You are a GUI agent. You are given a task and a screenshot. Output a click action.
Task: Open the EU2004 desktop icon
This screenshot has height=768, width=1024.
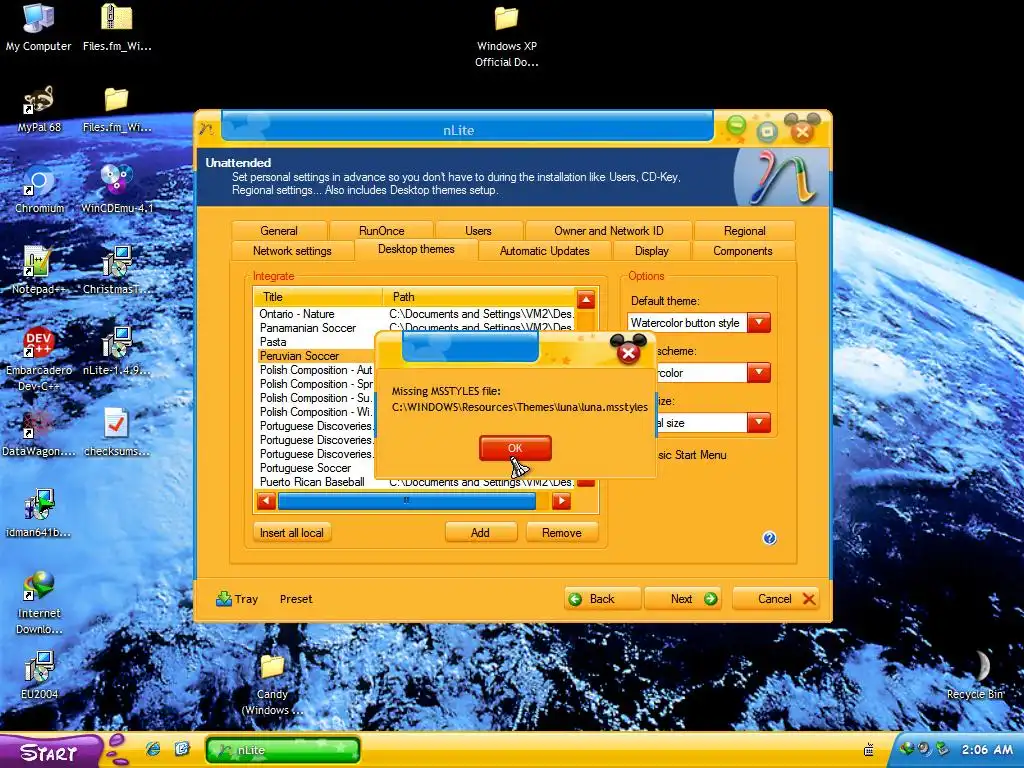pos(39,675)
